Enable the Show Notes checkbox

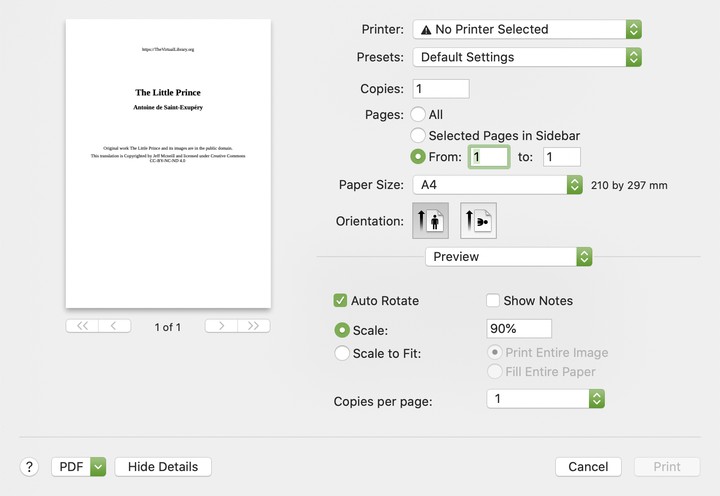pos(493,301)
